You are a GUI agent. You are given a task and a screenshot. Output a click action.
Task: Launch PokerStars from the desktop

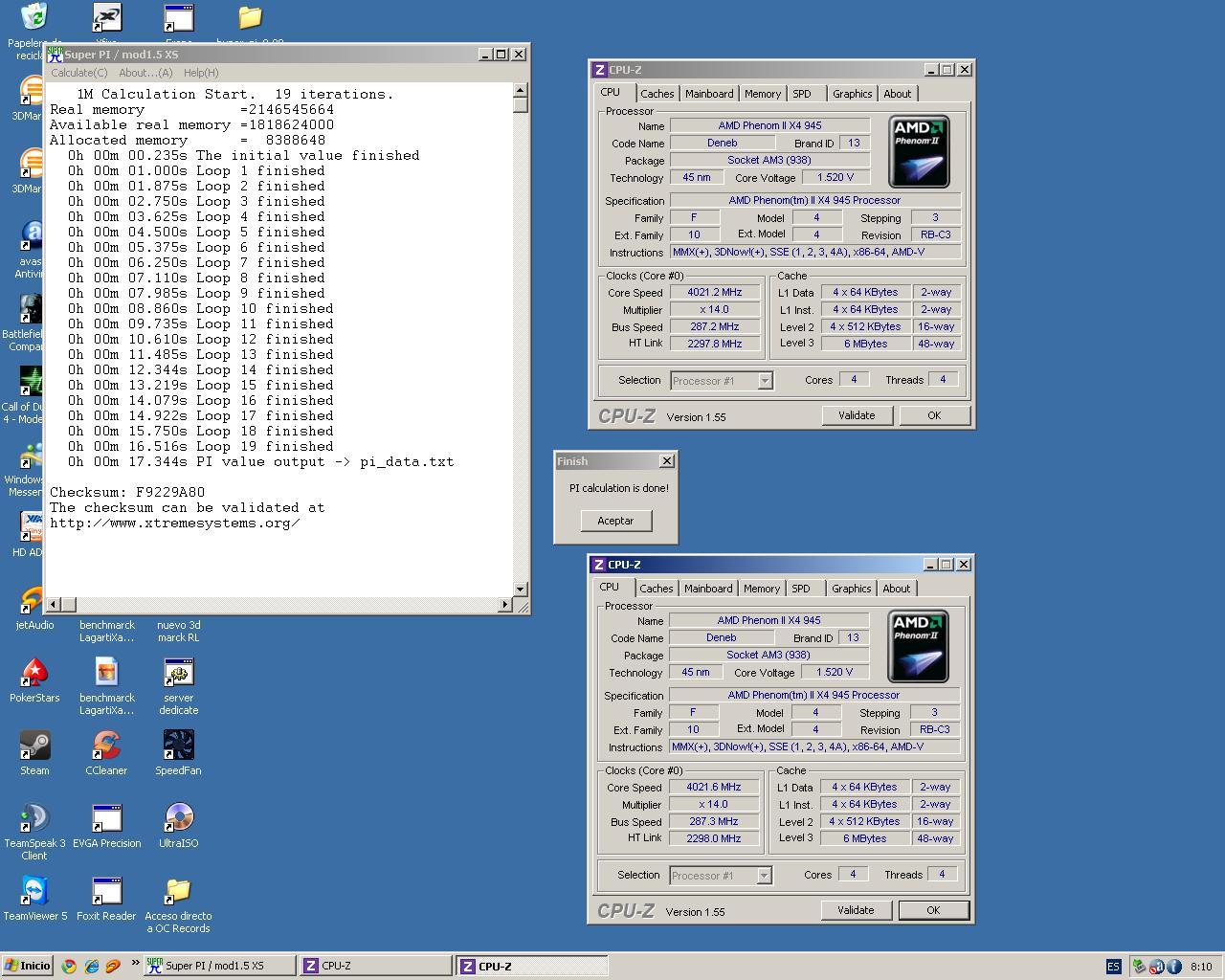(34, 673)
